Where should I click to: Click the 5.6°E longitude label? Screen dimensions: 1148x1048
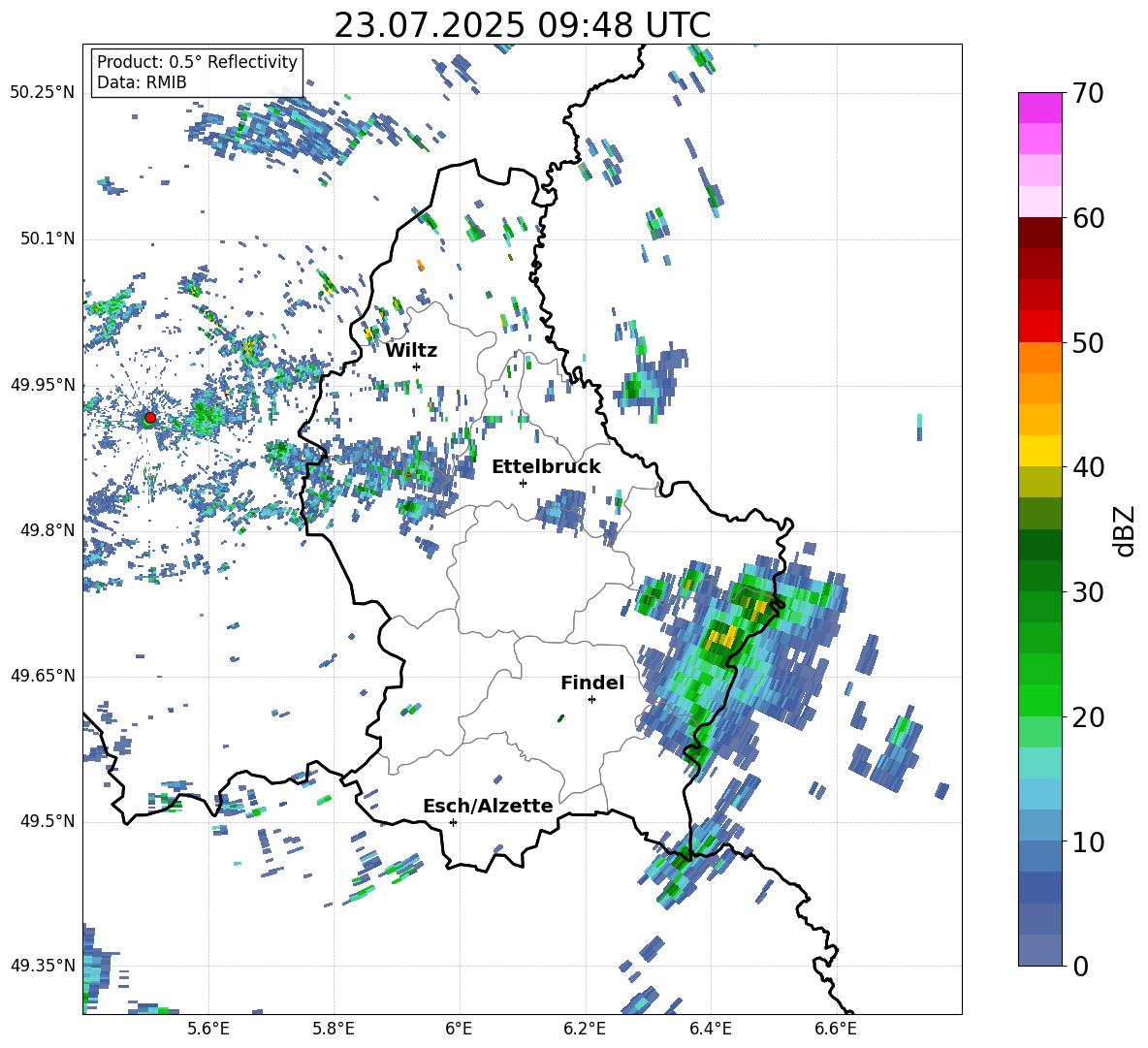pyautogui.click(x=208, y=1029)
